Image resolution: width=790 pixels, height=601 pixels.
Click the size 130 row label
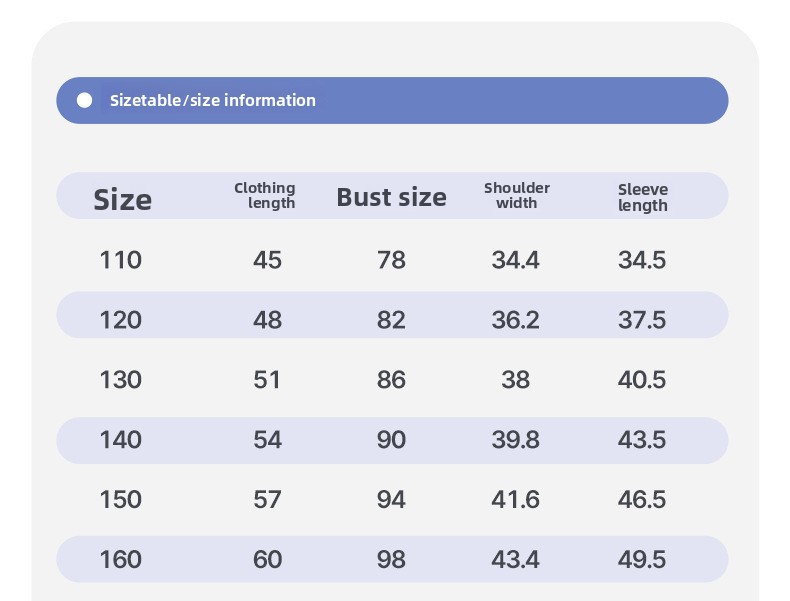[121, 380]
